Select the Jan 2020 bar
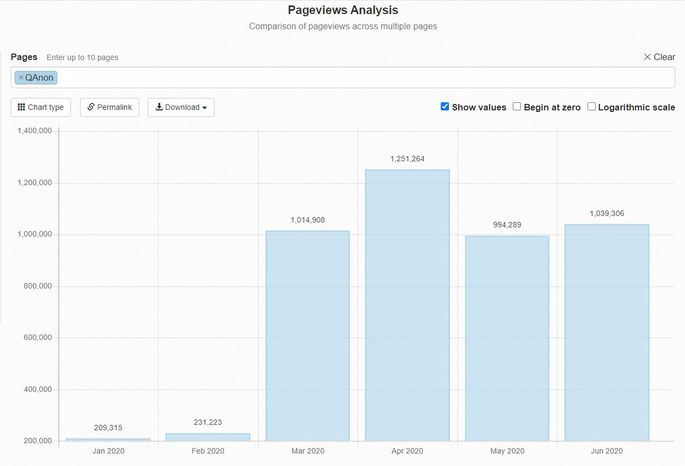 pos(108,439)
